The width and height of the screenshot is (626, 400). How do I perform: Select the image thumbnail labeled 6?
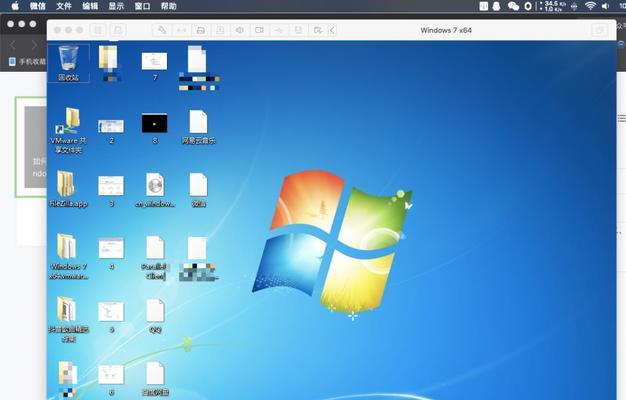tap(111, 380)
